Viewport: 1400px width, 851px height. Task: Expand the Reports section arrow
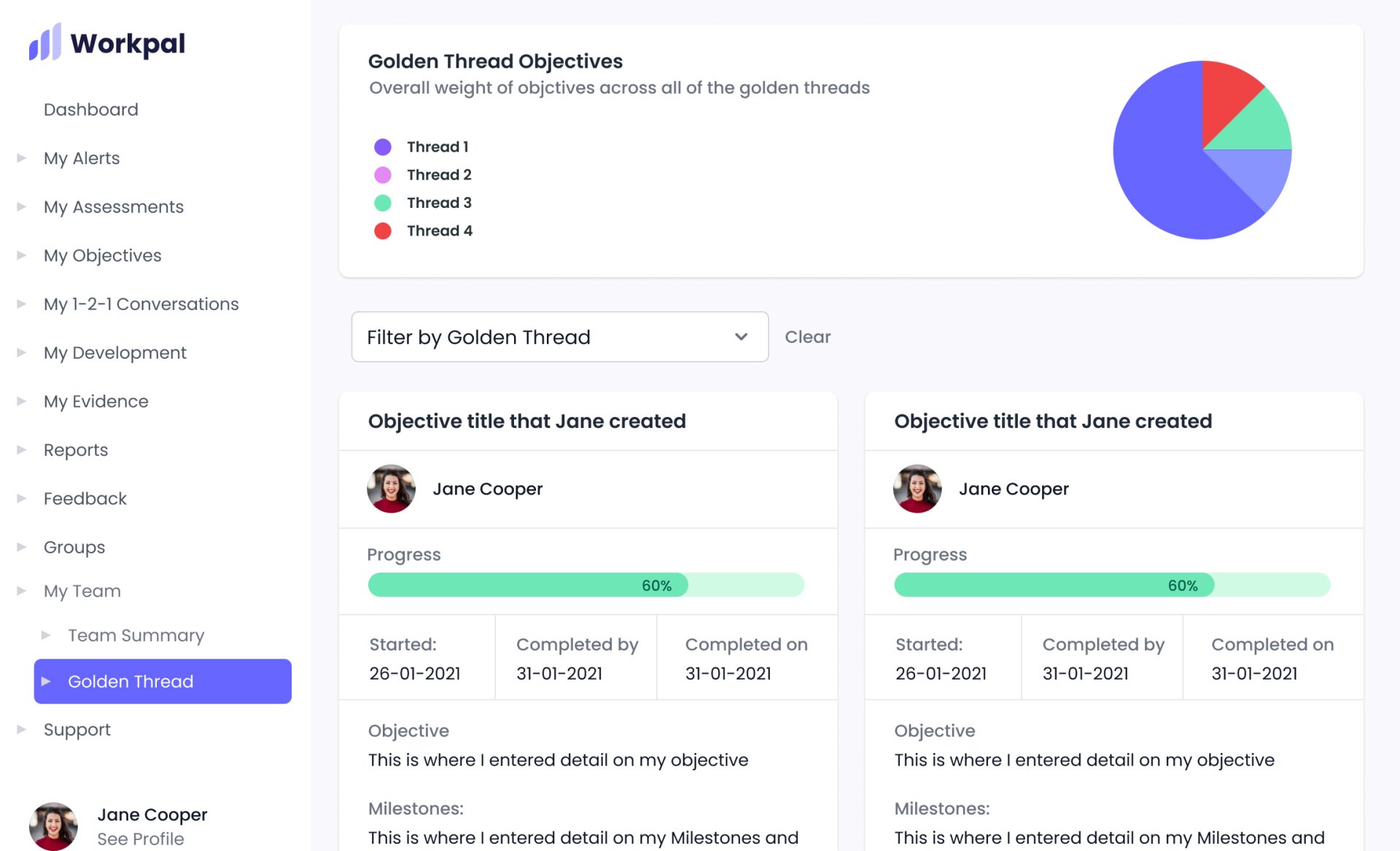click(22, 450)
